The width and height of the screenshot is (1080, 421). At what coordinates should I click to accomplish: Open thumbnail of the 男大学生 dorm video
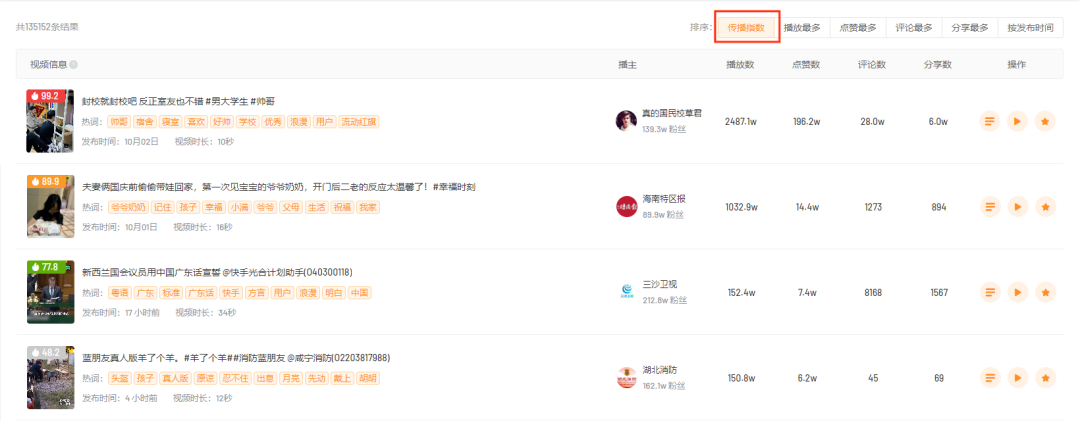tap(50, 121)
